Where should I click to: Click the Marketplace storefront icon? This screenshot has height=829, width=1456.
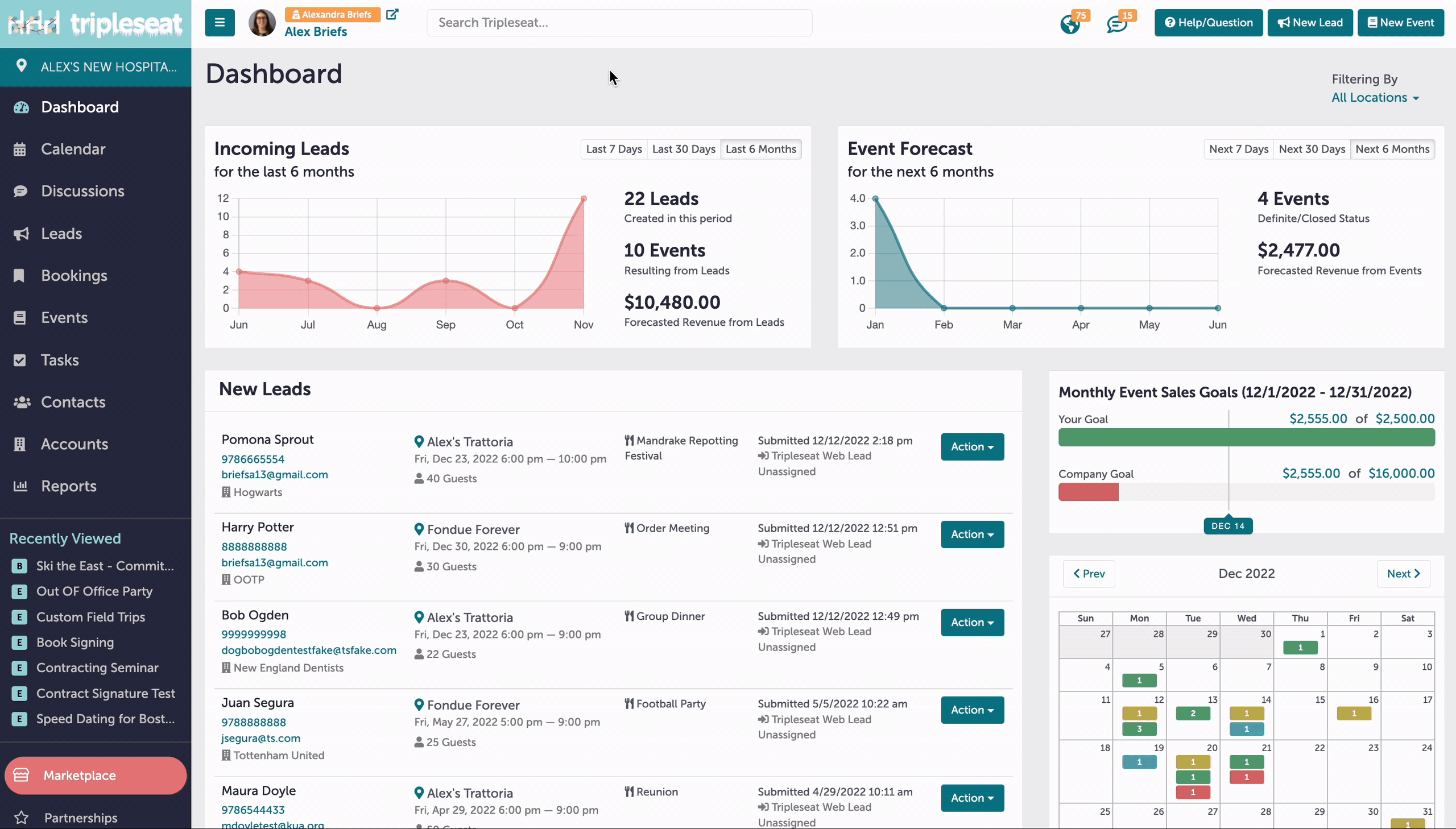pyautogui.click(x=21, y=776)
